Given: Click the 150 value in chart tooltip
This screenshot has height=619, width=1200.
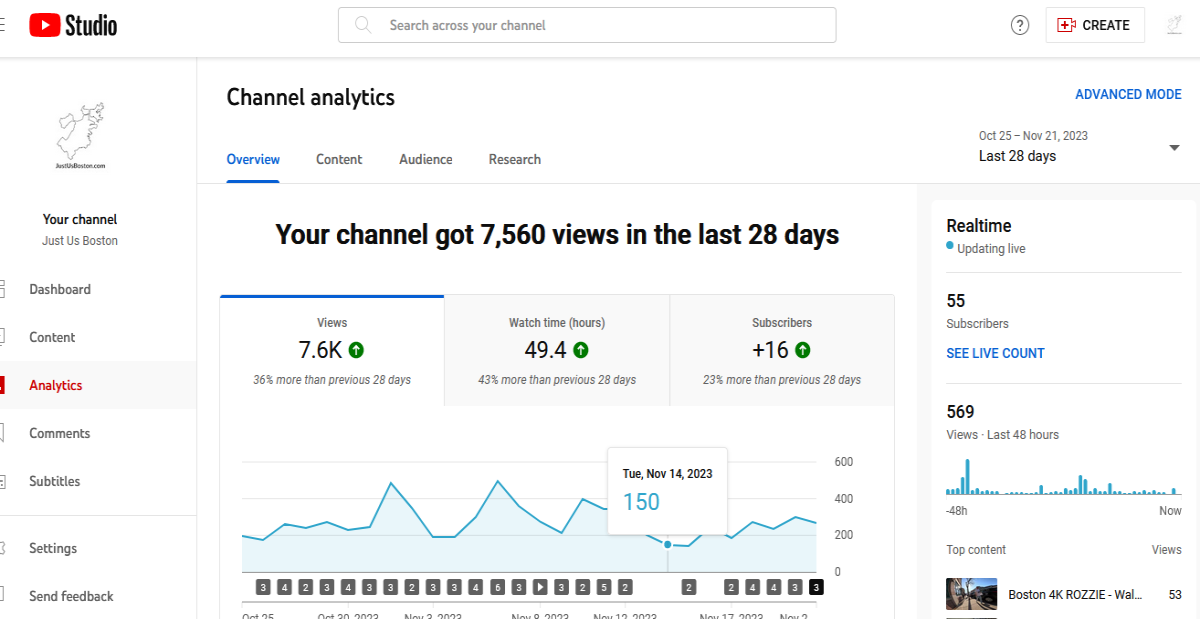Looking at the screenshot, I should pos(641,502).
